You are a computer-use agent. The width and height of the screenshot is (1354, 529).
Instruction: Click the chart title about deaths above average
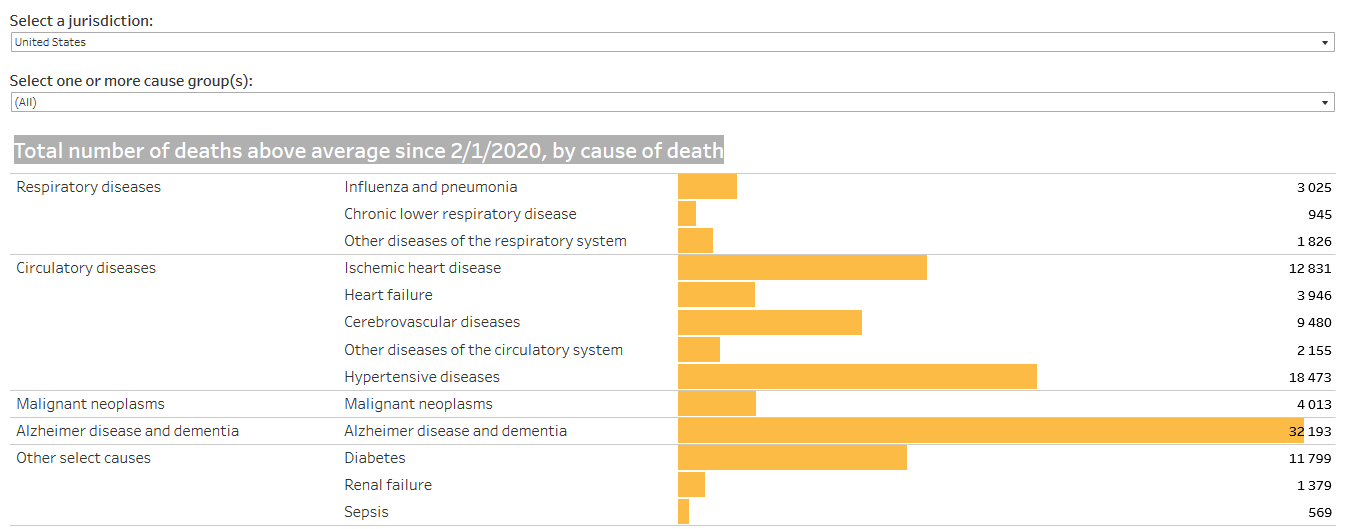(x=368, y=151)
